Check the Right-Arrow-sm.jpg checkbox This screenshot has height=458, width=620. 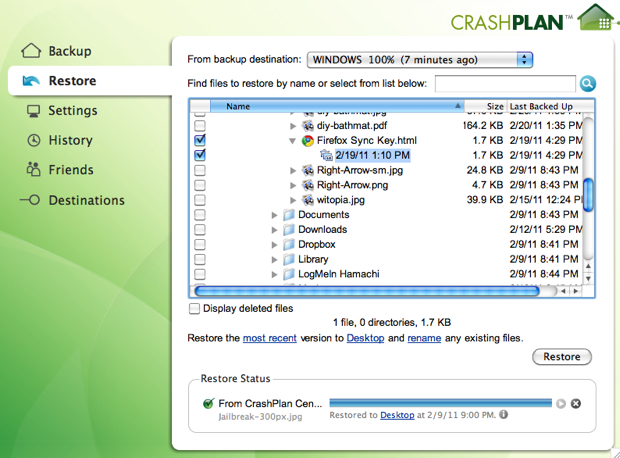click(x=200, y=170)
